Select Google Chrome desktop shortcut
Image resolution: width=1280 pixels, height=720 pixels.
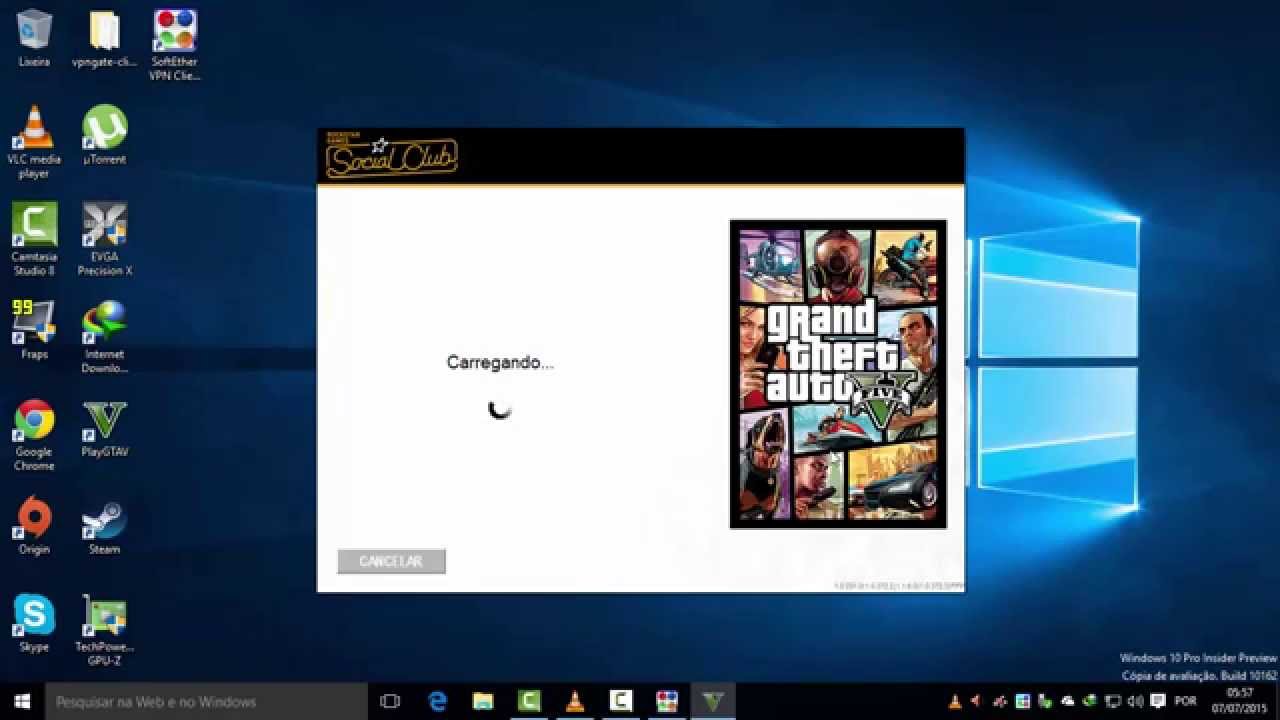pos(34,435)
